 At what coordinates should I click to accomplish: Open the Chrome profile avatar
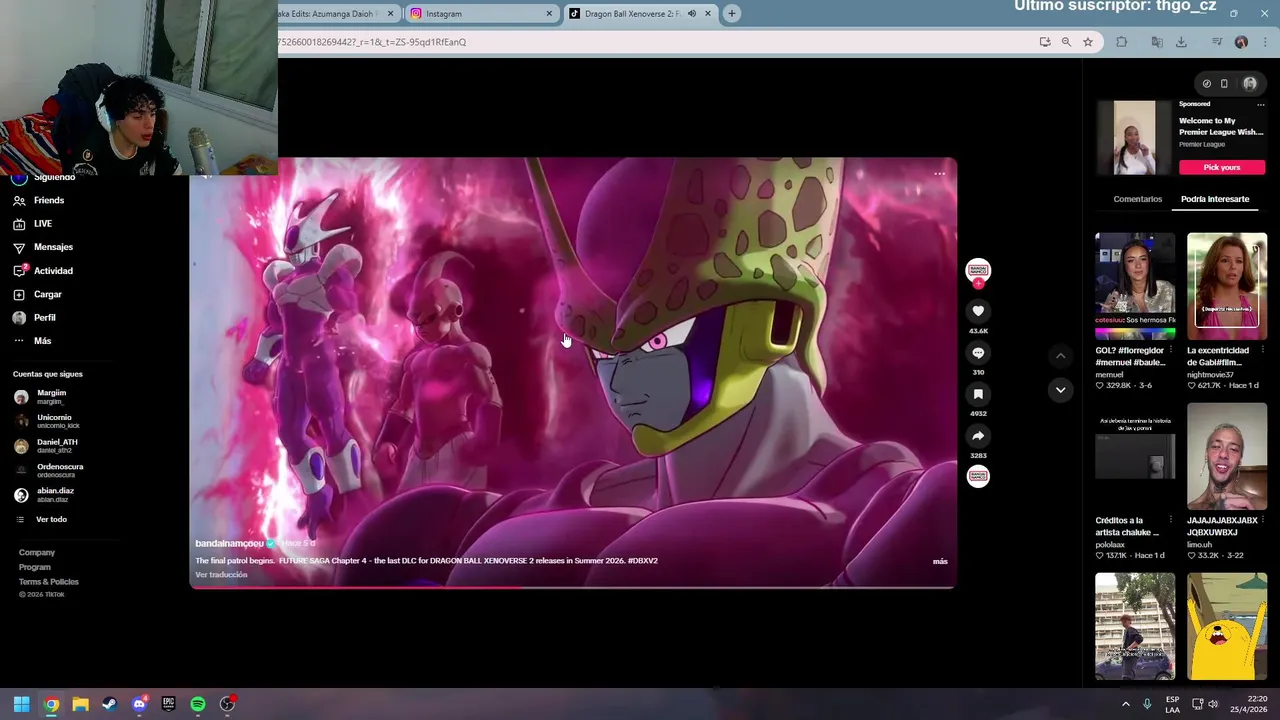point(1241,42)
